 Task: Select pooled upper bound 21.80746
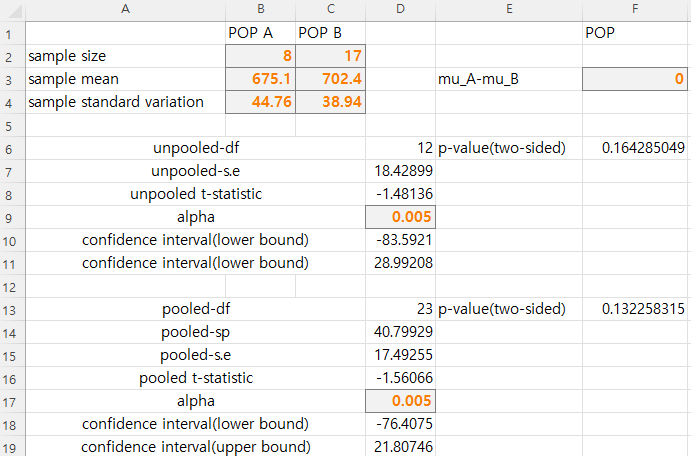coord(401,446)
